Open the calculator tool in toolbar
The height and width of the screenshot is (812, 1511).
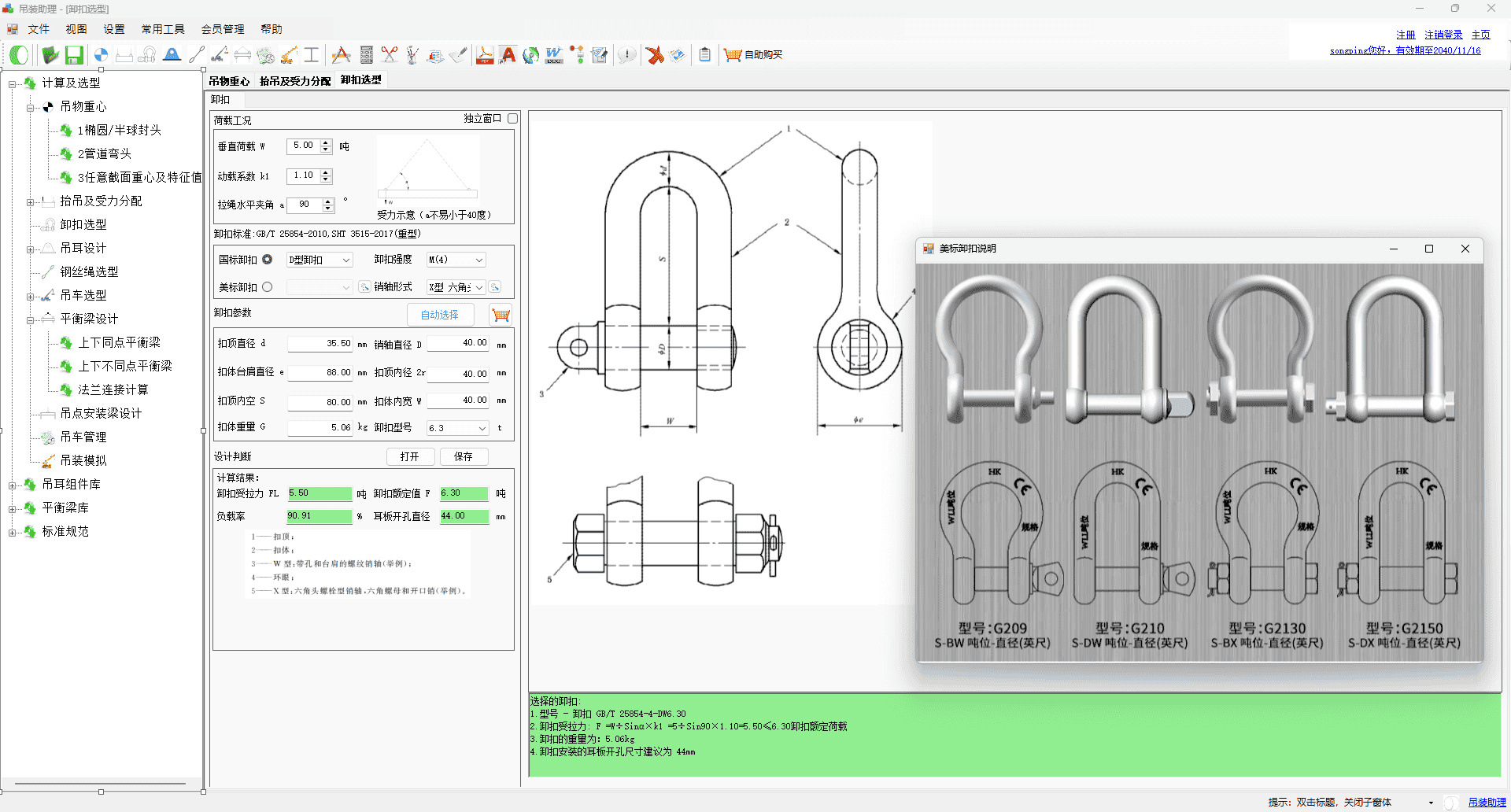(366, 55)
